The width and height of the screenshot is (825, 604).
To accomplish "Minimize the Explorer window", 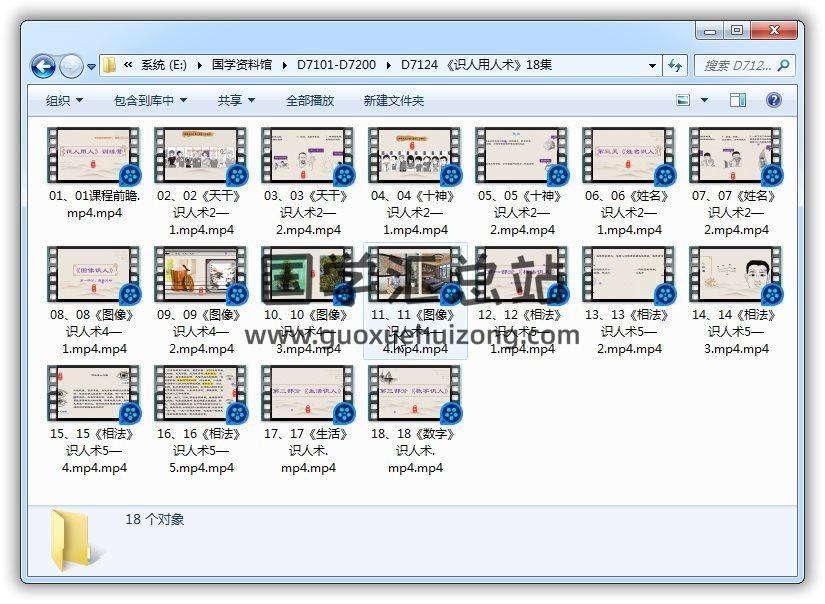I will click(x=710, y=32).
